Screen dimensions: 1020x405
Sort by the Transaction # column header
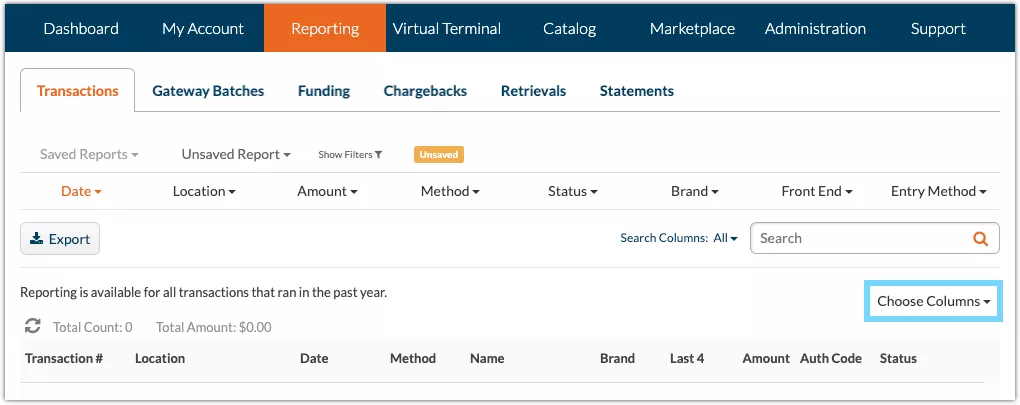pos(64,358)
